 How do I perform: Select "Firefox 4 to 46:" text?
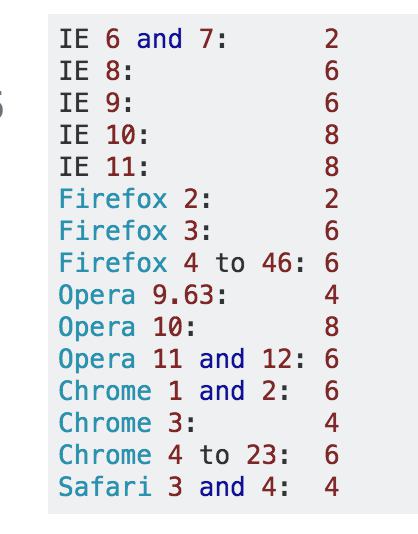coord(182,263)
